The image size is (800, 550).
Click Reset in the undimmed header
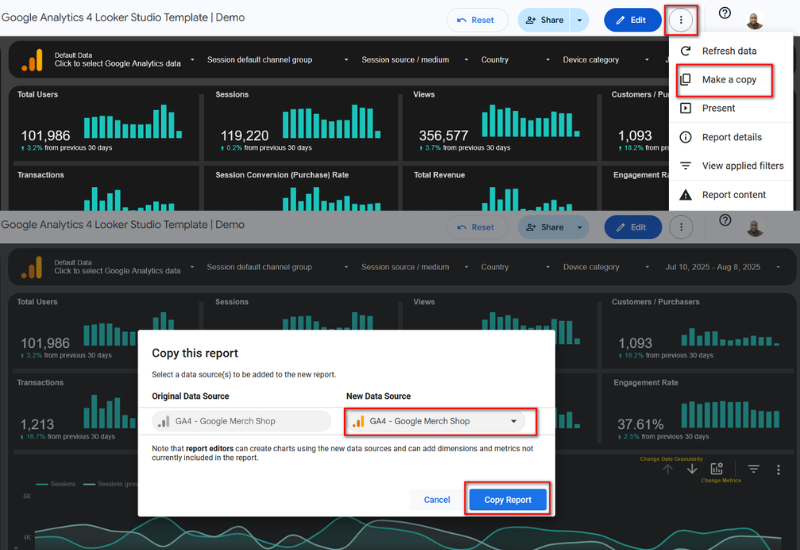pyautogui.click(x=477, y=20)
